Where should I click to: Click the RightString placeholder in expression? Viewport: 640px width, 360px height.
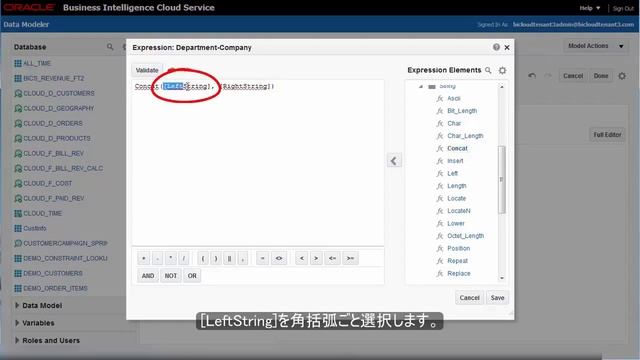click(x=245, y=87)
